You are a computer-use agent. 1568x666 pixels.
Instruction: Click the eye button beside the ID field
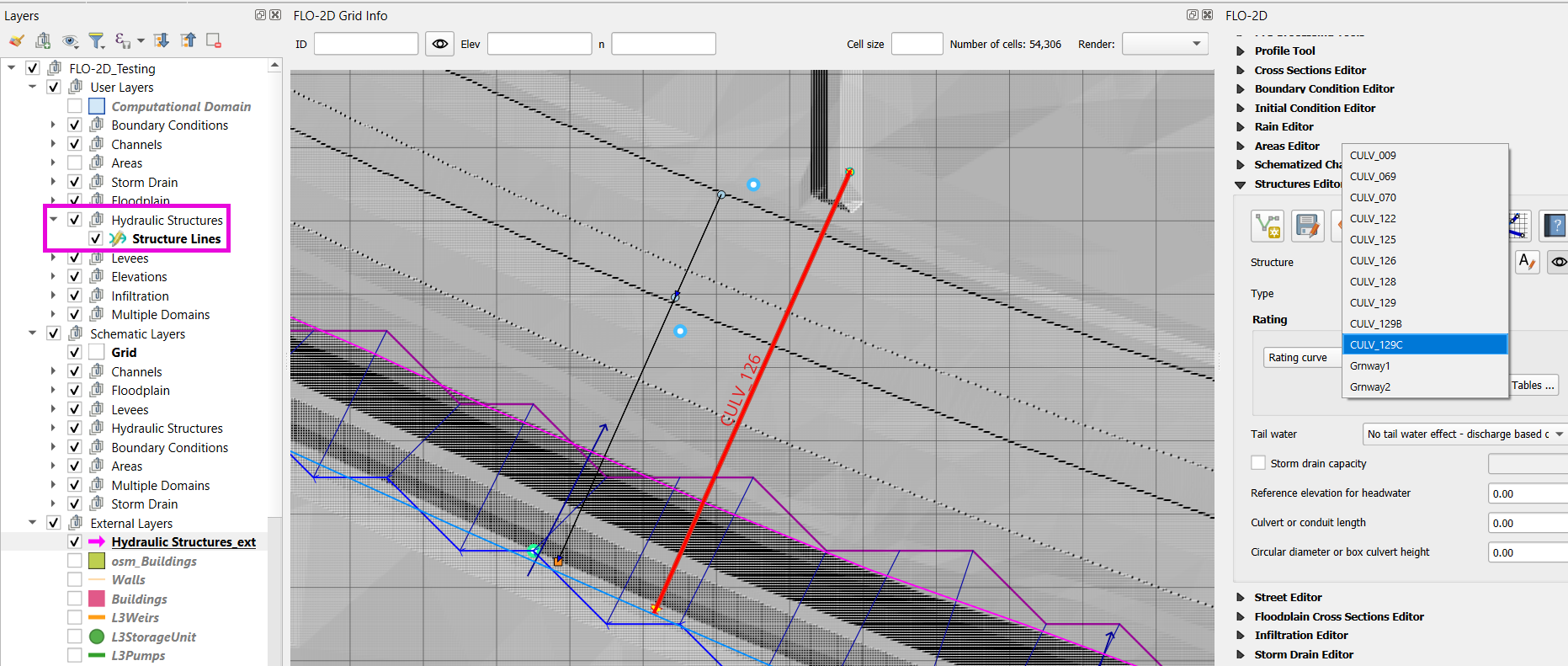click(x=439, y=44)
